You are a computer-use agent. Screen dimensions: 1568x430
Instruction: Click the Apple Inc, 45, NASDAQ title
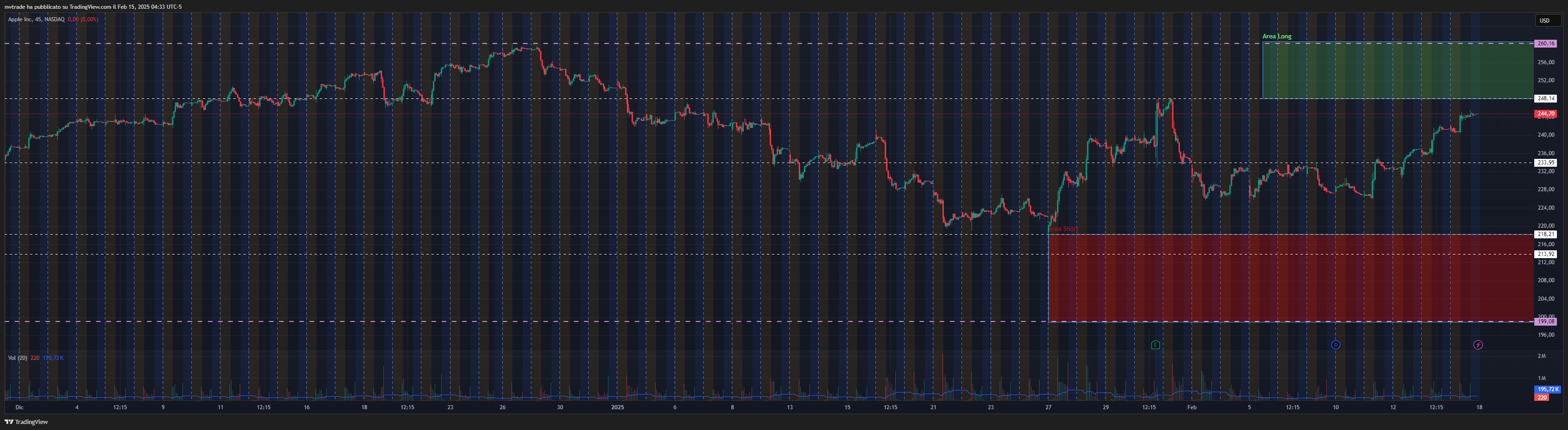click(36, 19)
